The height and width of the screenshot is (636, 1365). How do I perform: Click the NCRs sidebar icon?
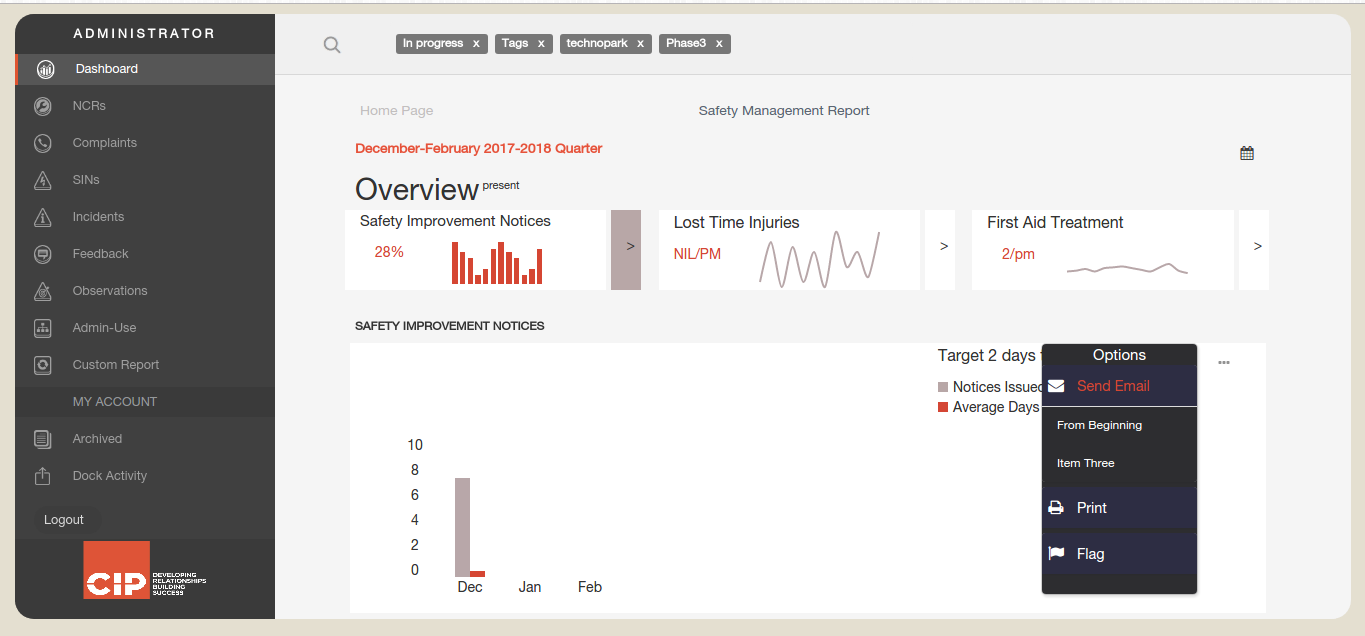point(43,106)
